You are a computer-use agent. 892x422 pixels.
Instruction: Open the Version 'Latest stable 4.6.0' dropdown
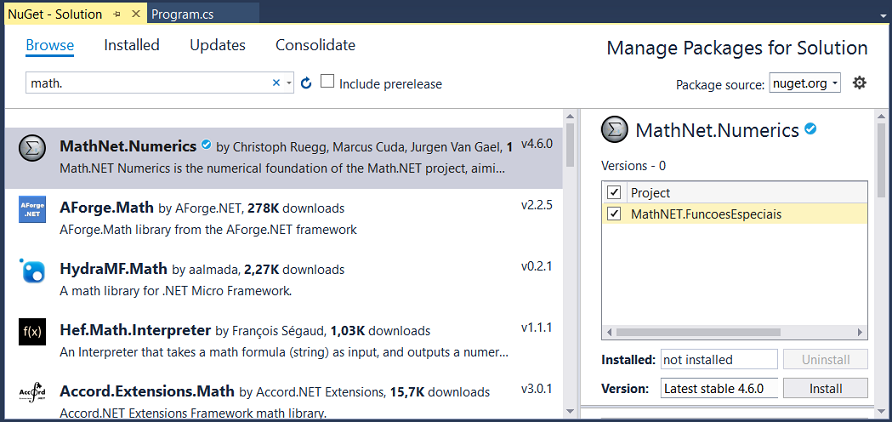(718, 388)
